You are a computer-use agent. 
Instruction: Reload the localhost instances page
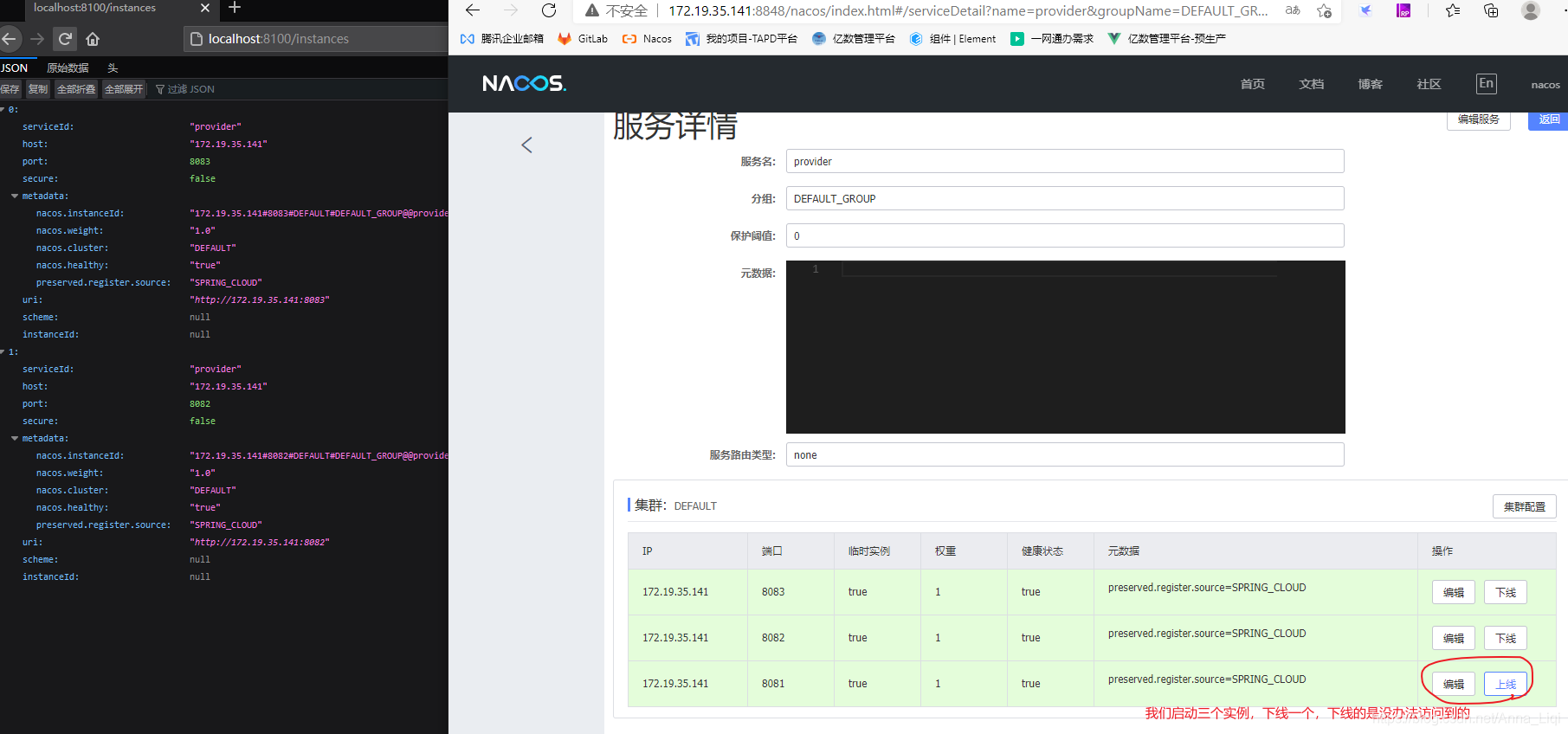click(65, 39)
